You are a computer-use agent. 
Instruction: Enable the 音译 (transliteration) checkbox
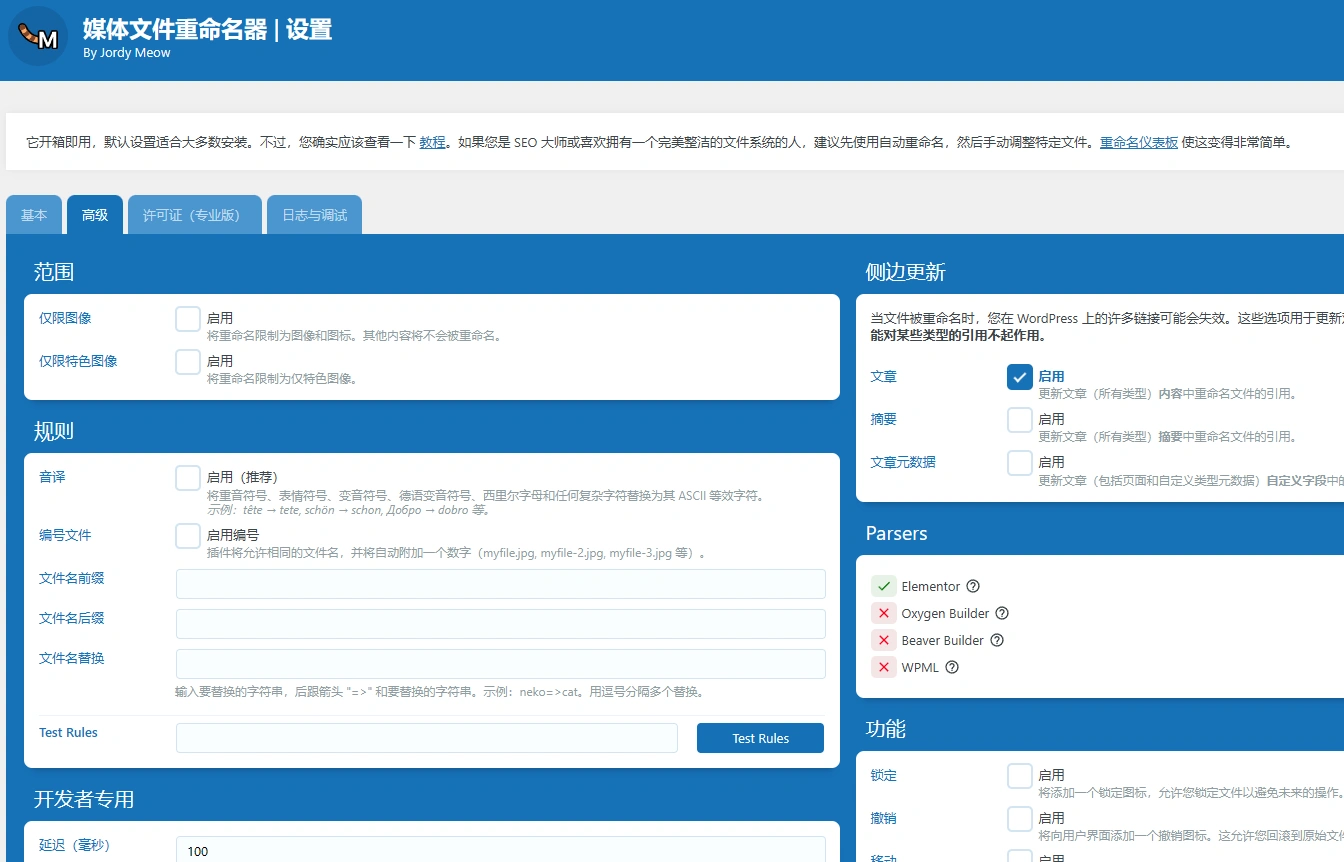187,478
